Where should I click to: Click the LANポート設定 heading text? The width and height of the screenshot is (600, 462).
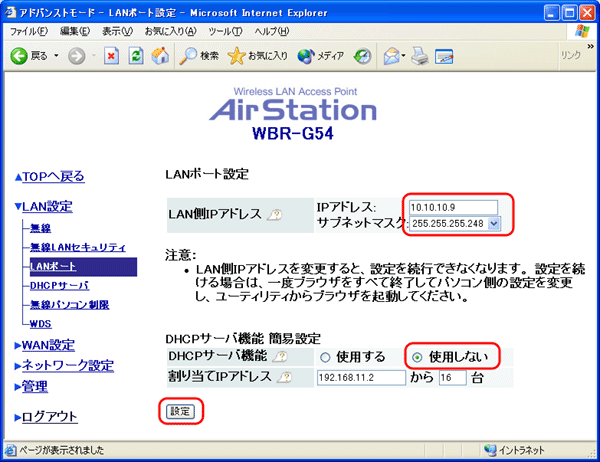point(207,174)
